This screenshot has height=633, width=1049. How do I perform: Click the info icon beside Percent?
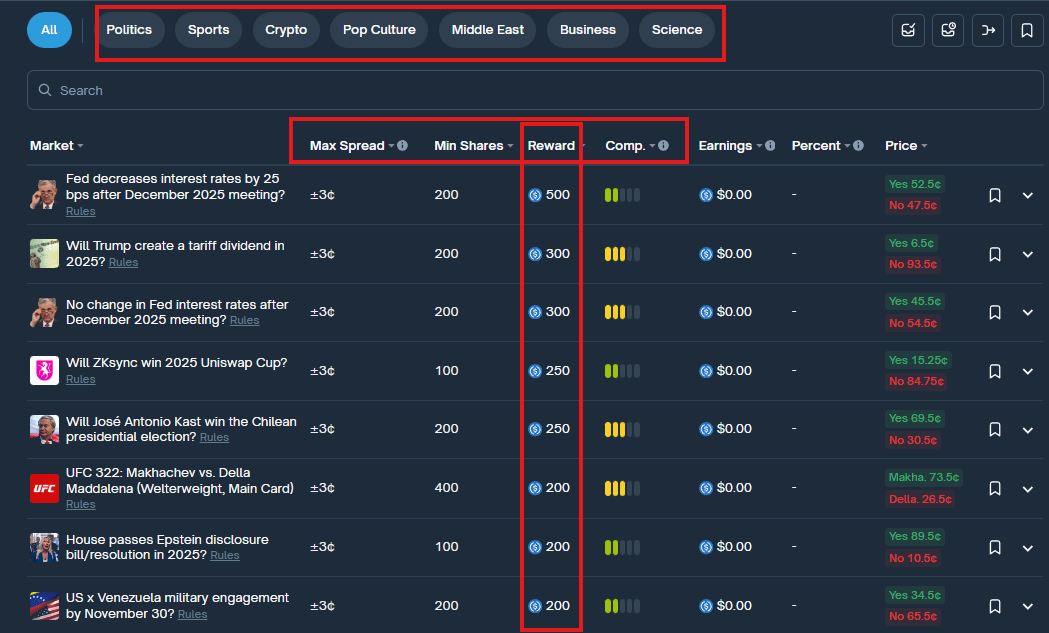858,145
